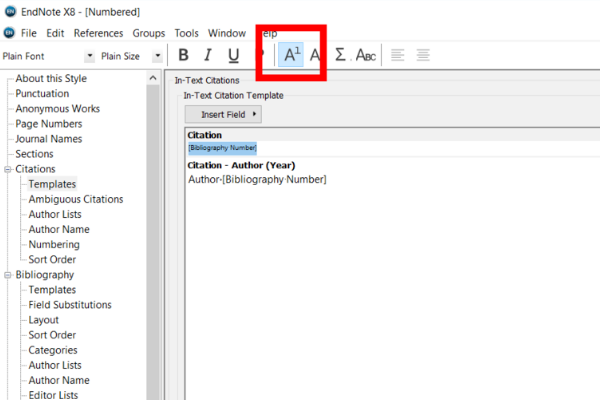Viewport: 600px width, 400px height.
Task: Select Categories under Bibliography
Action: click(53, 350)
